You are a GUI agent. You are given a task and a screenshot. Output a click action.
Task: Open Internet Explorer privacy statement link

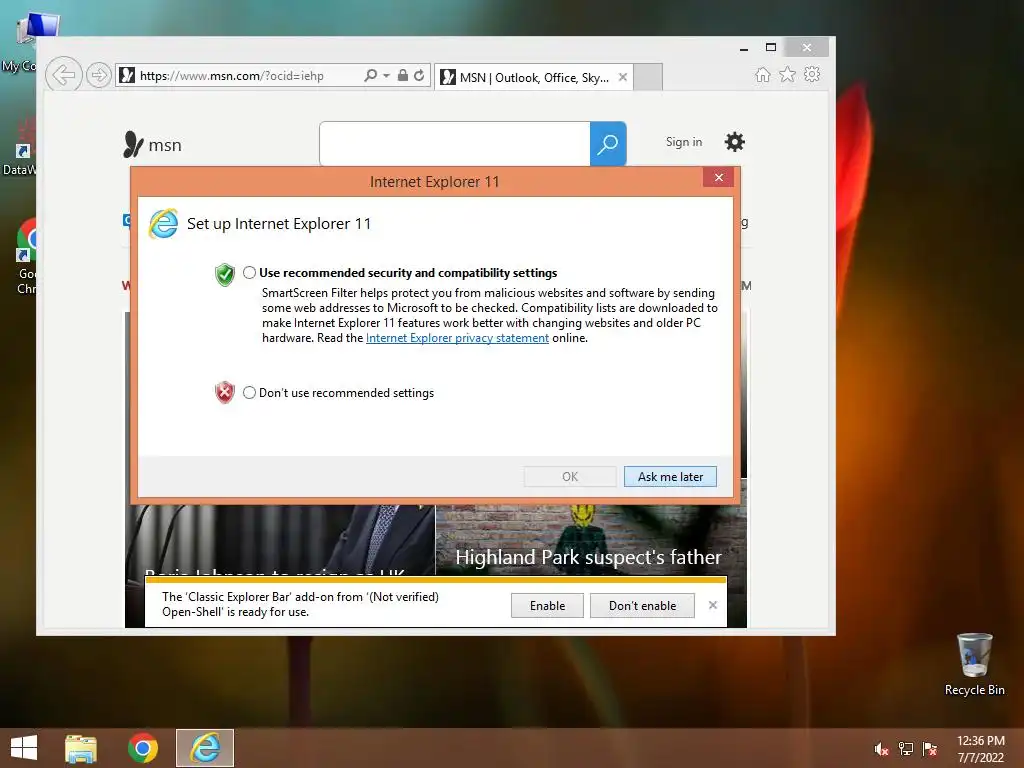click(x=457, y=338)
